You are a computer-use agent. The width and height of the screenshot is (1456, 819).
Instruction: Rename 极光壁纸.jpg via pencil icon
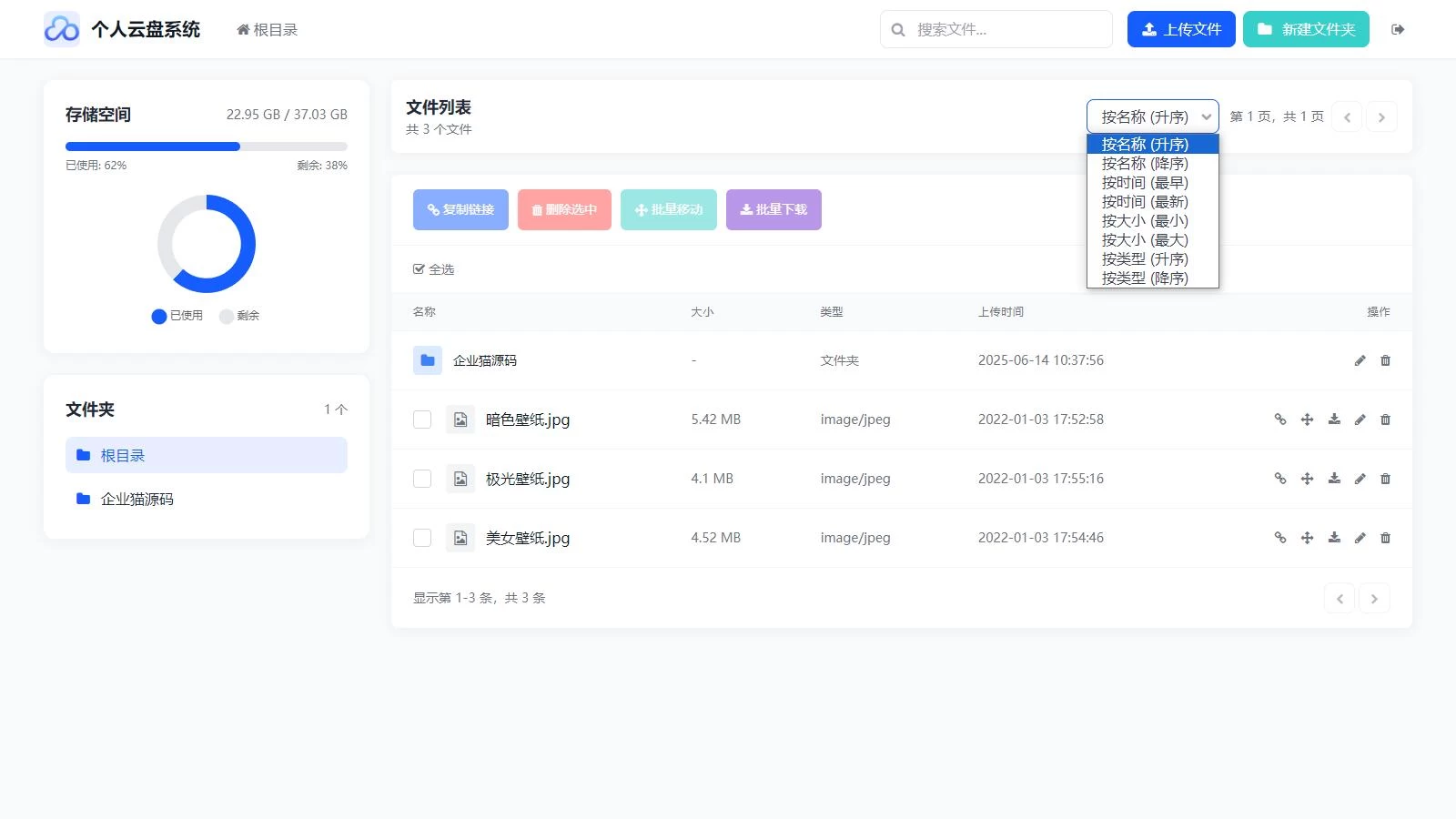1360,479
